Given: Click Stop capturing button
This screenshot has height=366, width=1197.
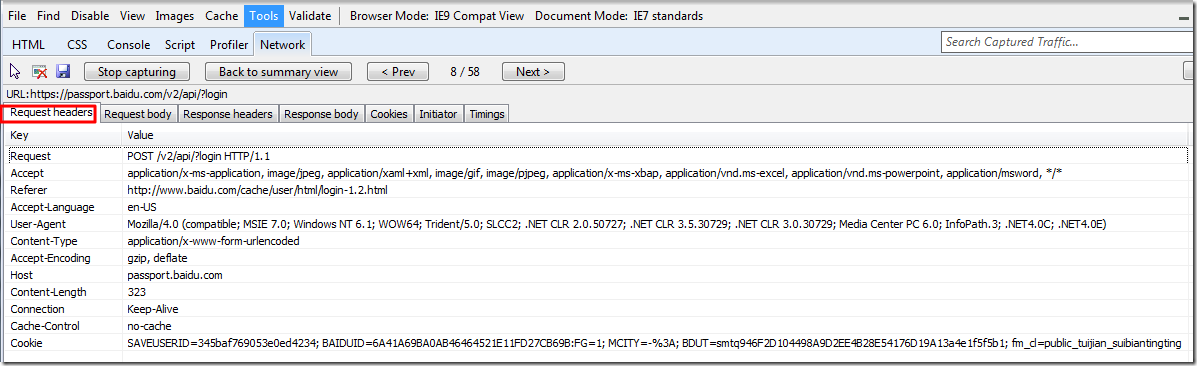Looking at the screenshot, I should click(137, 72).
